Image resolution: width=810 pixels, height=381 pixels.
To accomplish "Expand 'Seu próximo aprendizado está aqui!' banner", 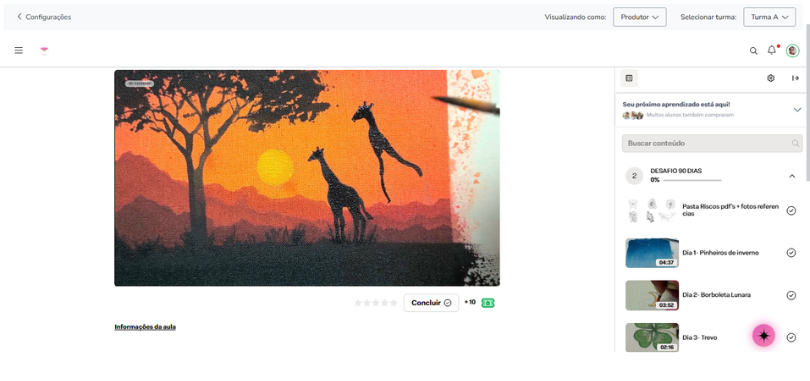I will tap(797, 109).
